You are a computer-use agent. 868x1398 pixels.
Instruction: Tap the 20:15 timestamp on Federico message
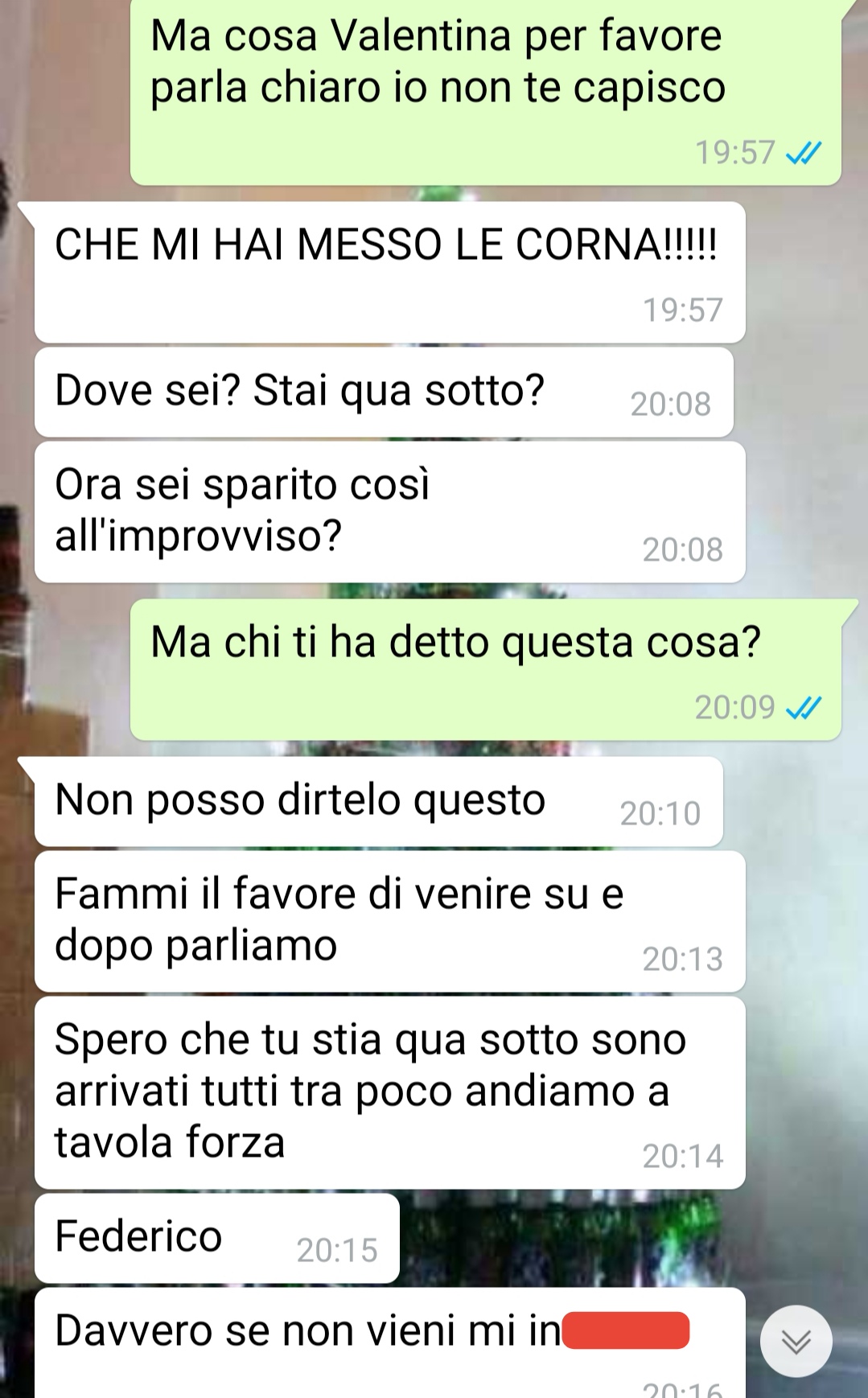coord(337,1250)
